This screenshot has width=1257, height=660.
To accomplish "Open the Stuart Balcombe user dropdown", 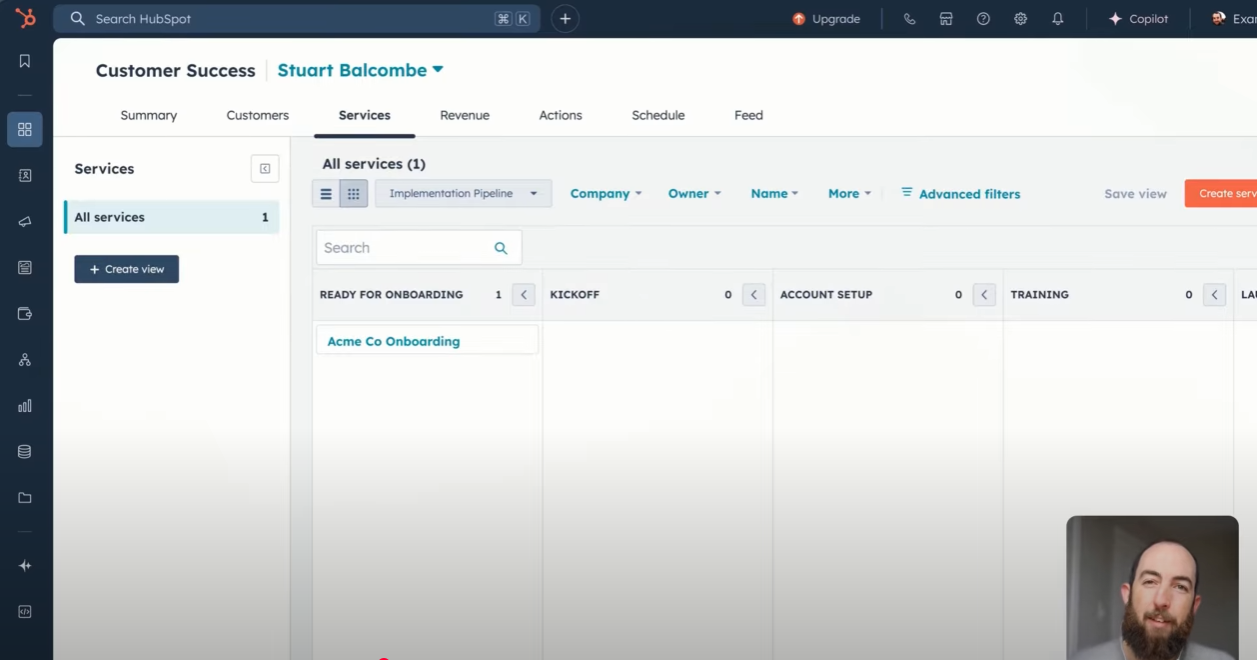I will coord(360,70).
